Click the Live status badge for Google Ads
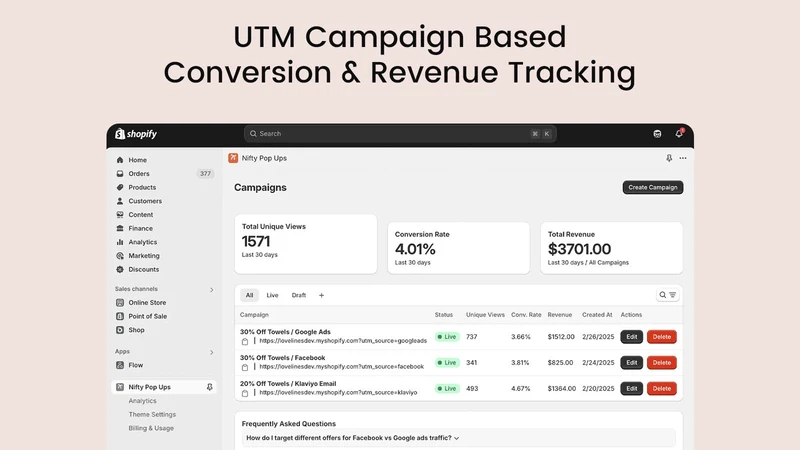The width and height of the screenshot is (800, 450). tap(447, 337)
